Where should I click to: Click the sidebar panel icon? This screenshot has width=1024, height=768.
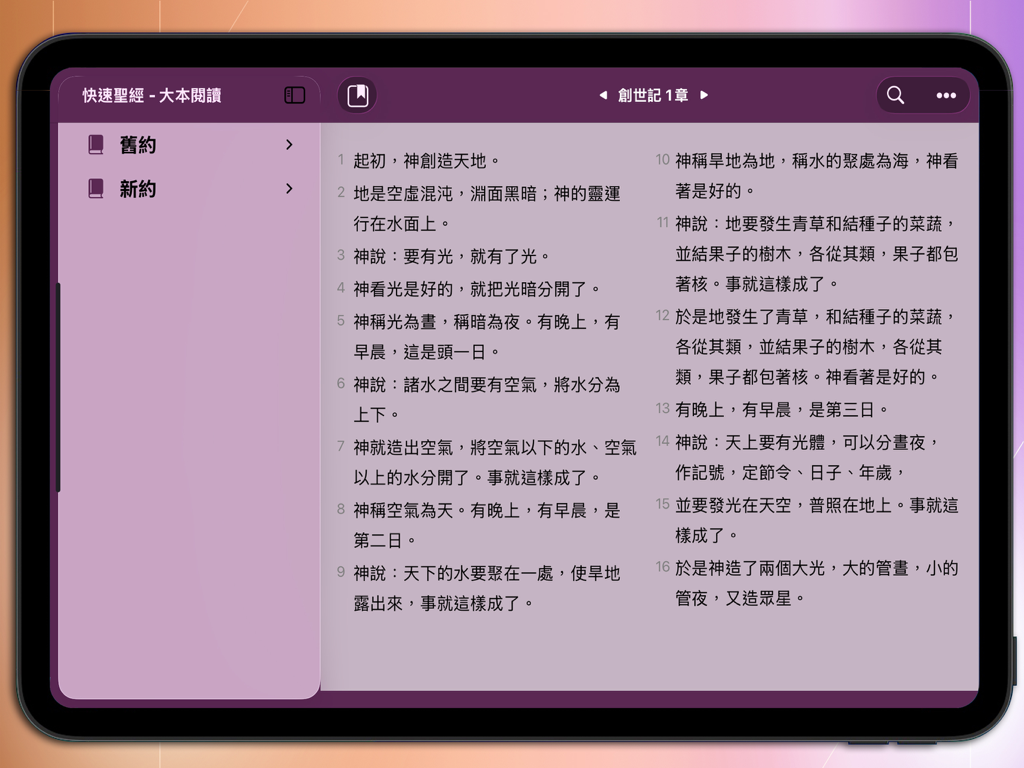(294, 93)
